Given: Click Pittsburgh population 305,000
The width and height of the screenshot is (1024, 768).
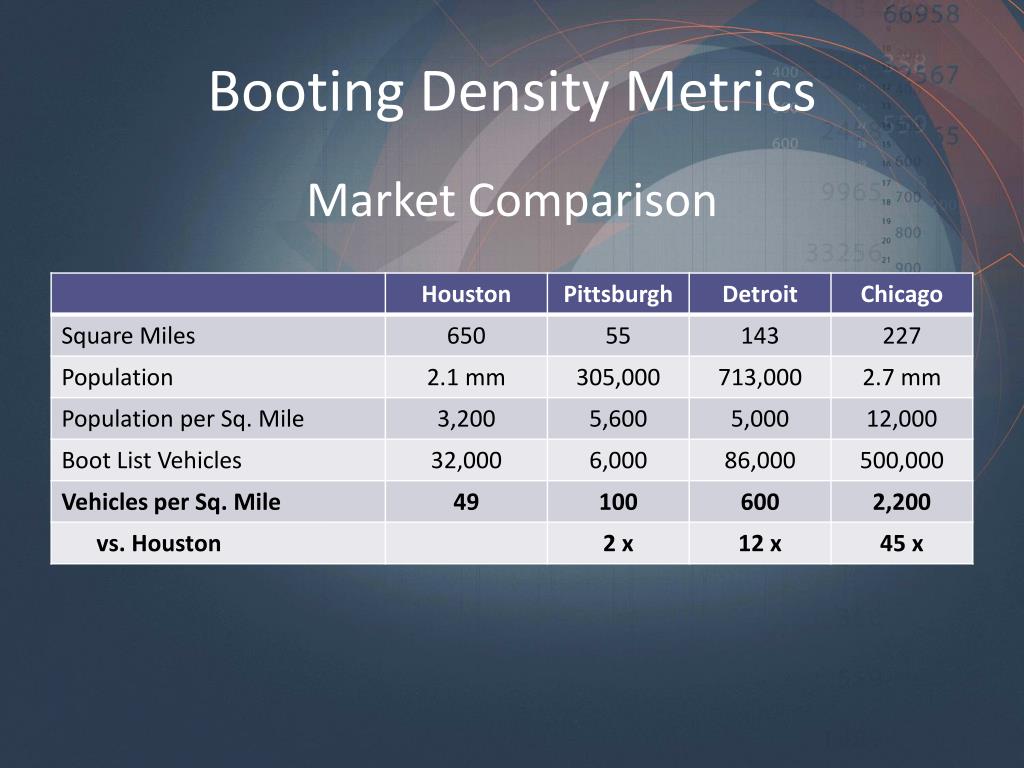Looking at the screenshot, I should point(618,377).
